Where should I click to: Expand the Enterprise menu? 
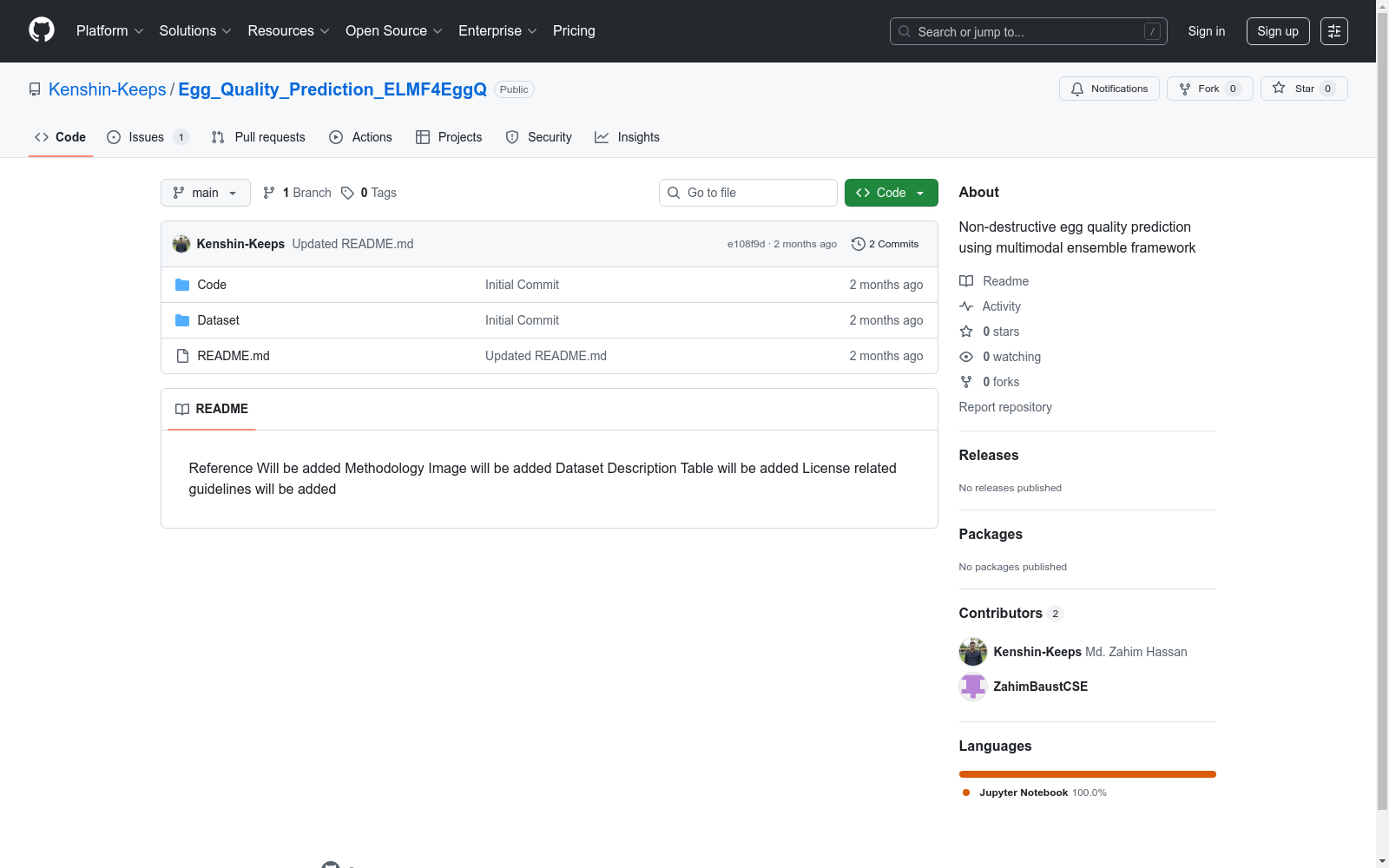[x=497, y=31]
